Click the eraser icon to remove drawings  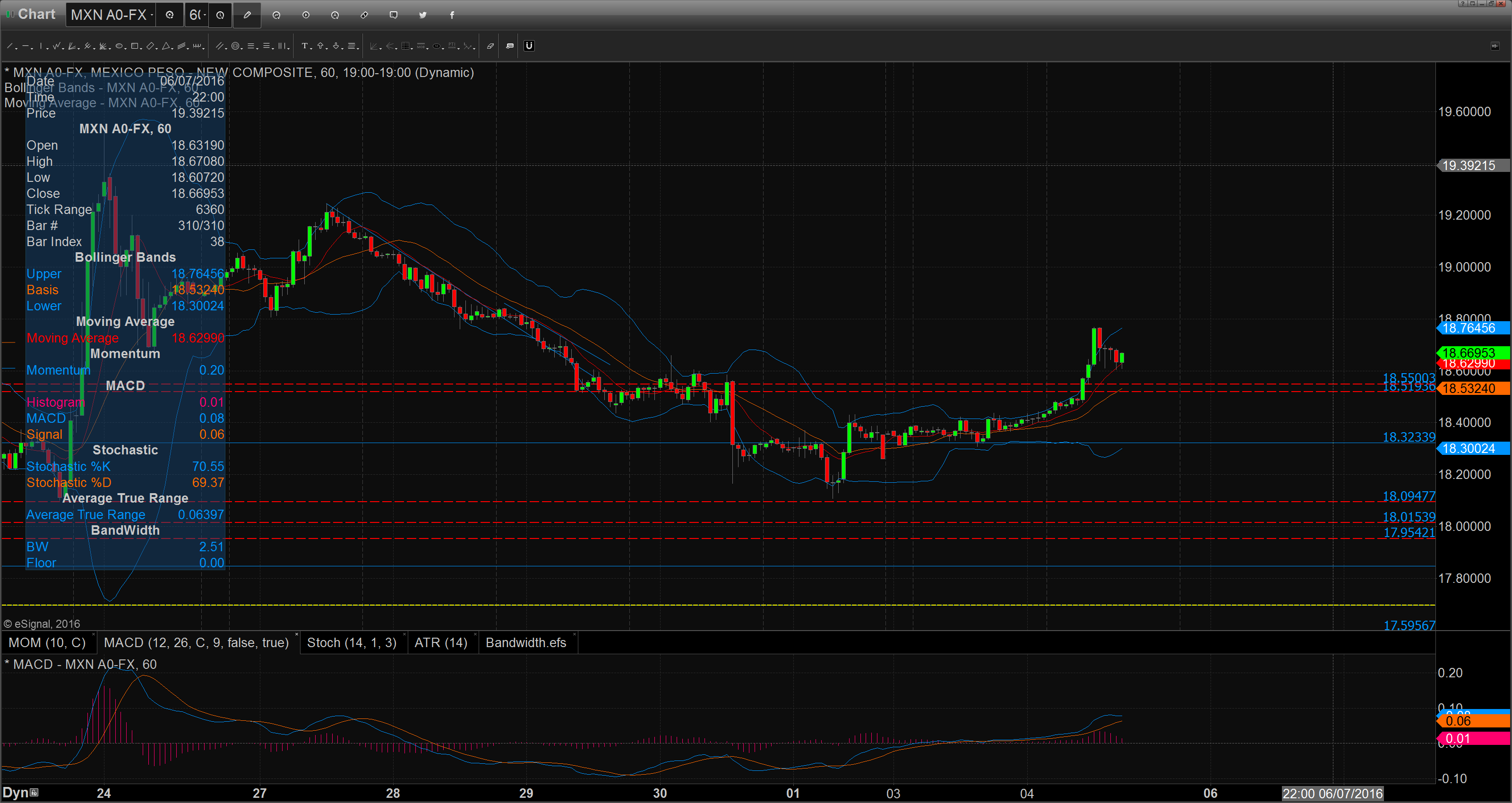tap(491, 46)
